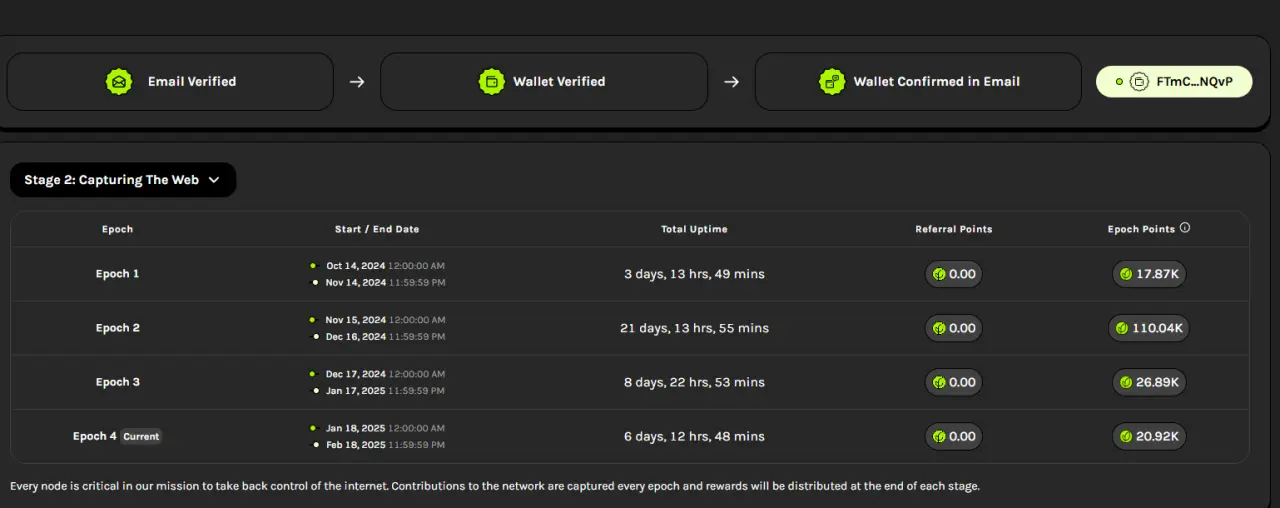This screenshot has width=1280, height=508.
Task: Click the Epoch 4 points badge 20.92K
Action: [x=1149, y=436]
